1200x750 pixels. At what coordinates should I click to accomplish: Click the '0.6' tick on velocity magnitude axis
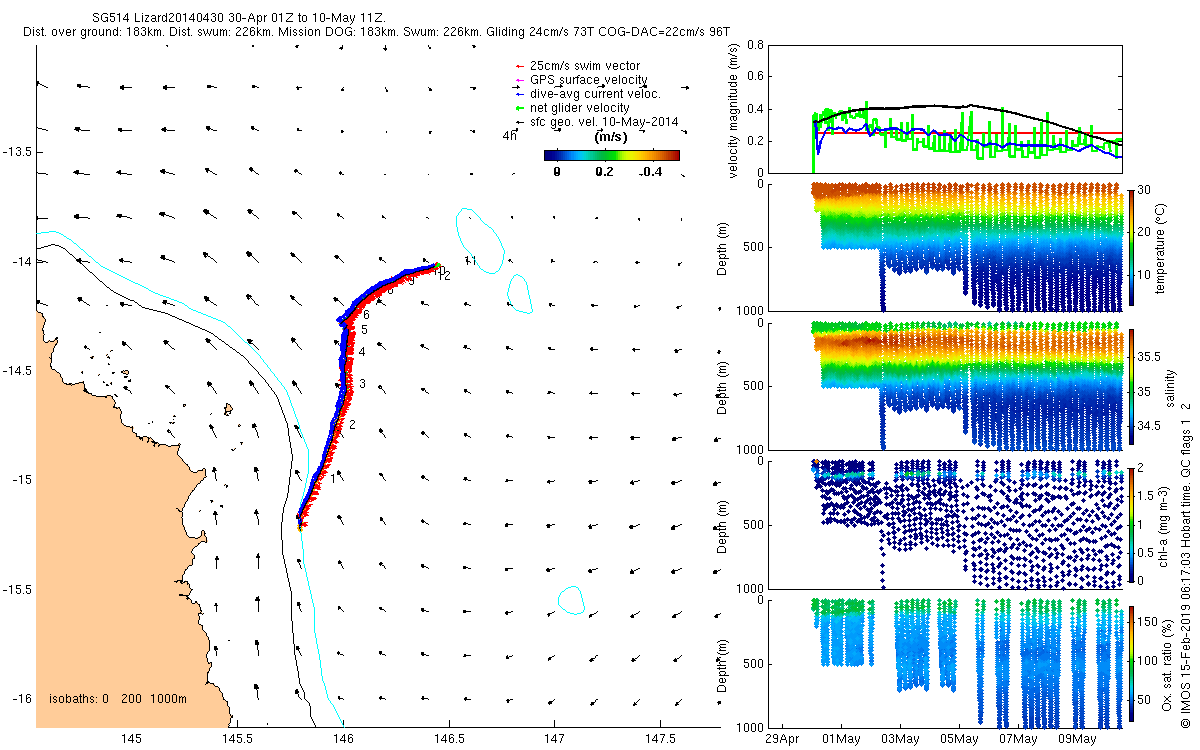pyautogui.click(x=756, y=76)
